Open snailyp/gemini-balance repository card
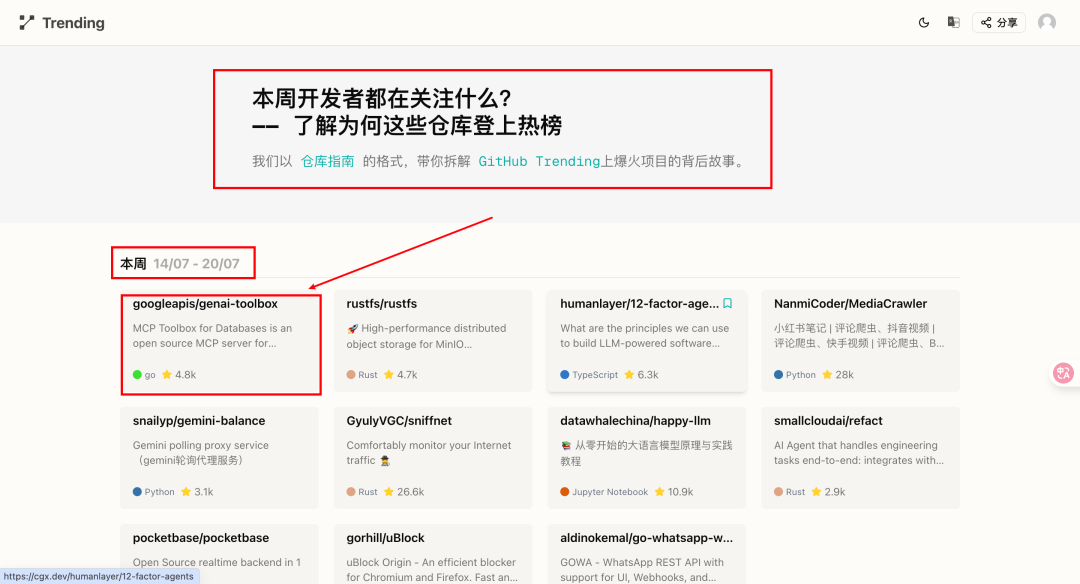 point(220,458)
